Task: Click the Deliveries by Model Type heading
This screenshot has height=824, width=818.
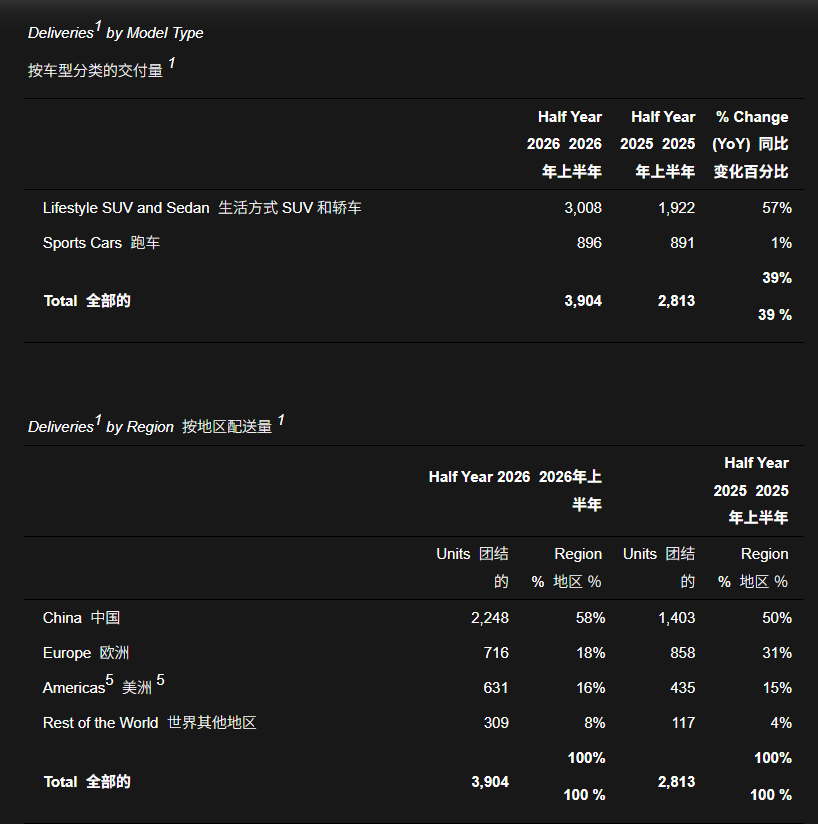Action: [x=116, y=32]
